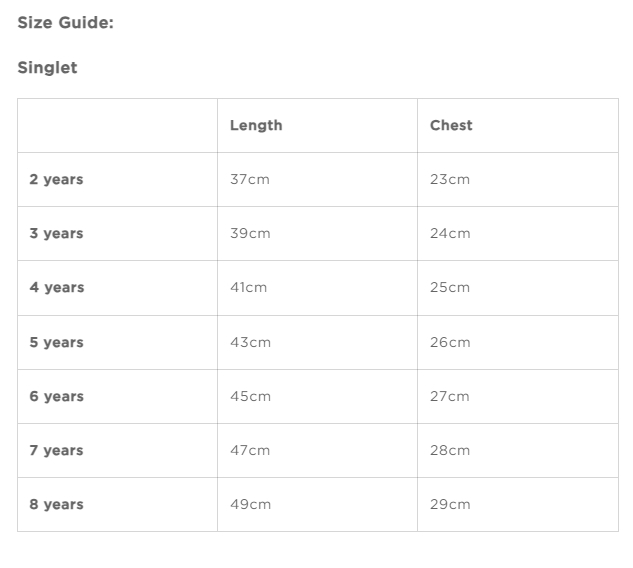The width and height of the screenshot is (633, 568).
Task: Click the 24cm chest cell
Action: [x=450, y=233]
